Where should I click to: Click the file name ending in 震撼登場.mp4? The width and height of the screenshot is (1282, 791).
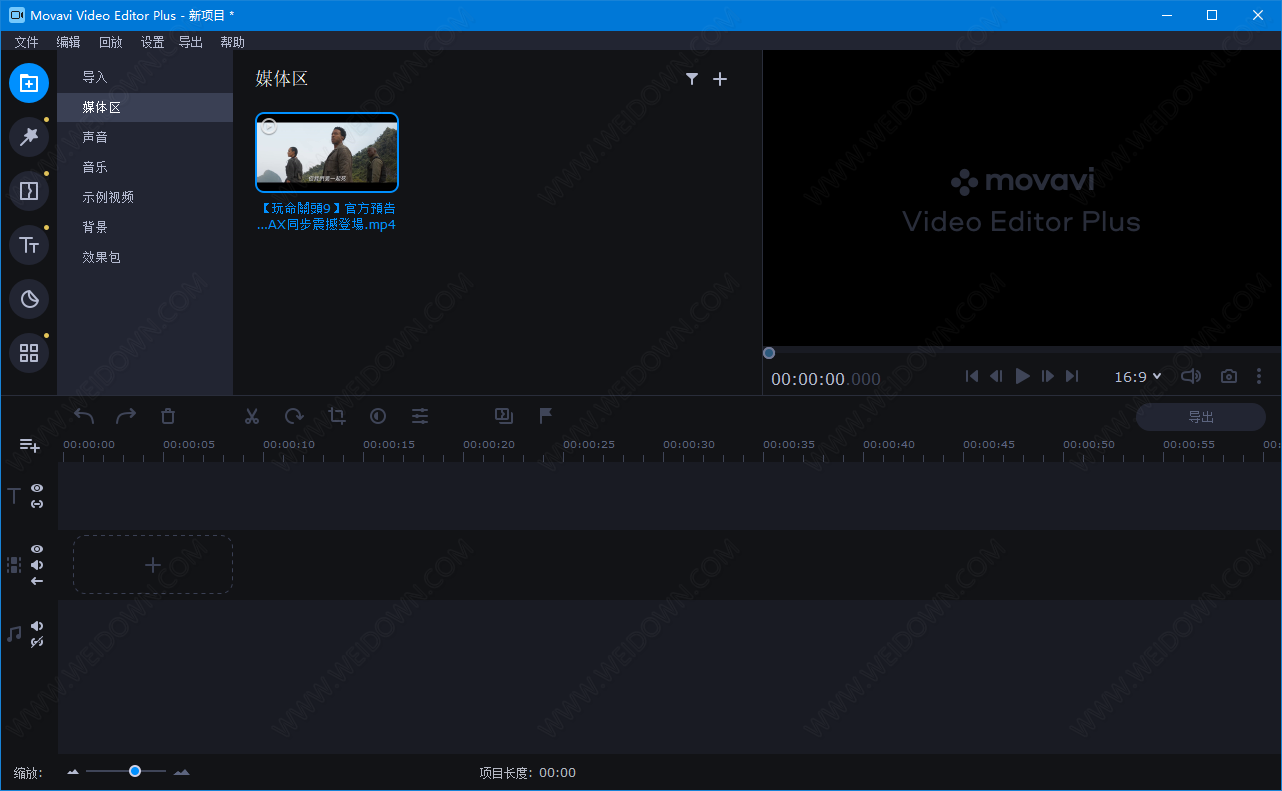coord(327,216)
